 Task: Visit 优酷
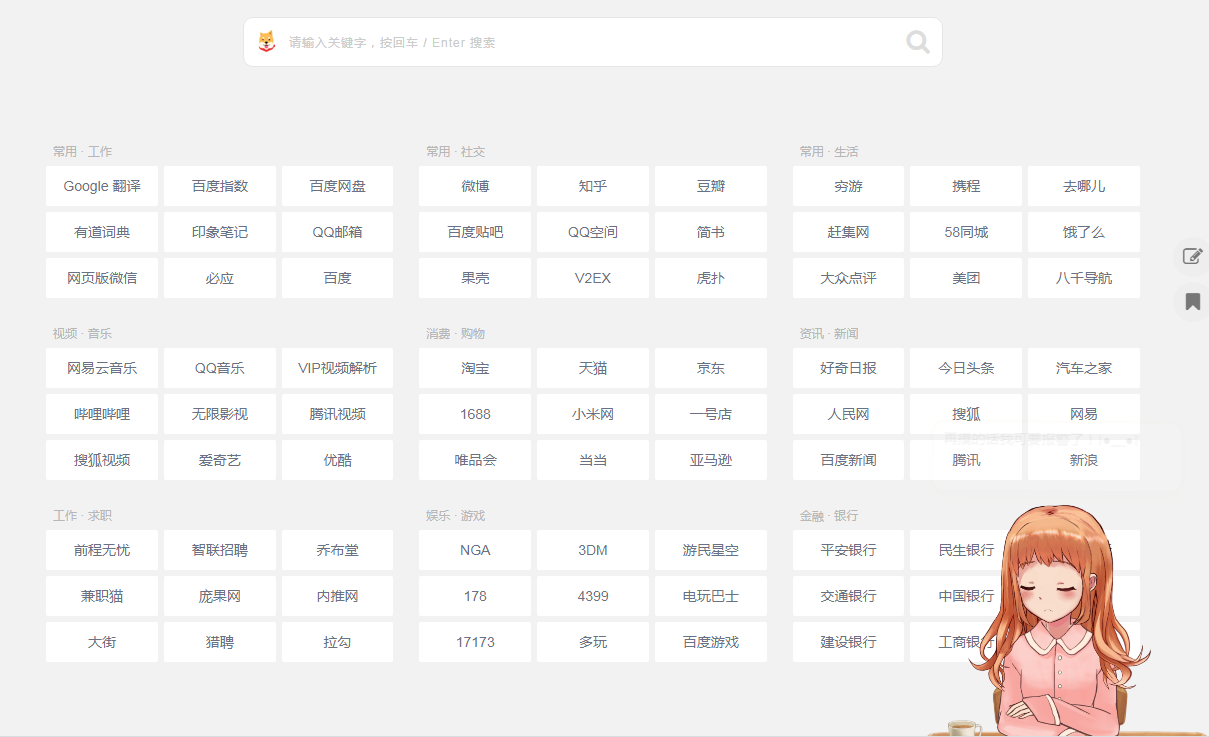click(338, 460)
